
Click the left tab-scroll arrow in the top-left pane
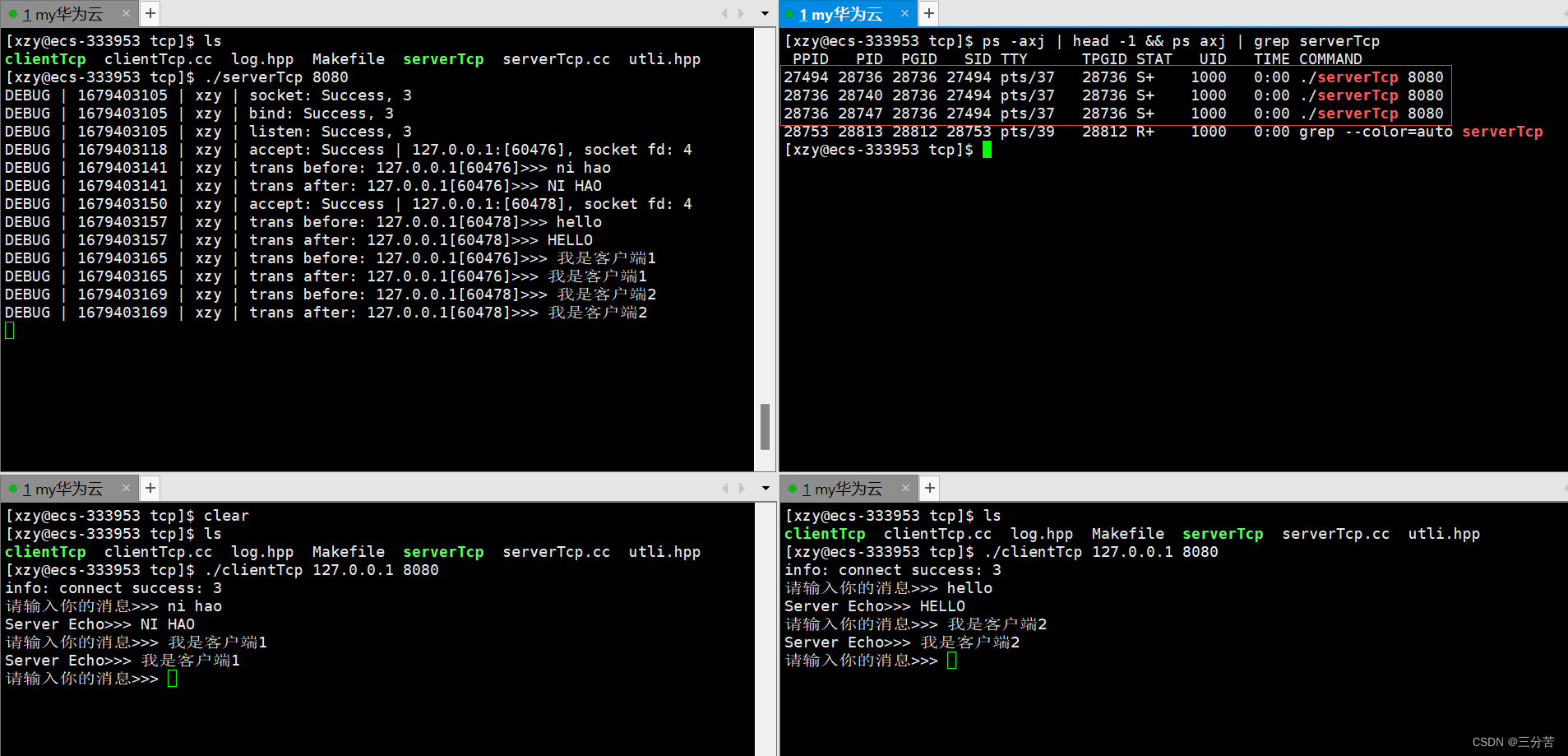724,13
